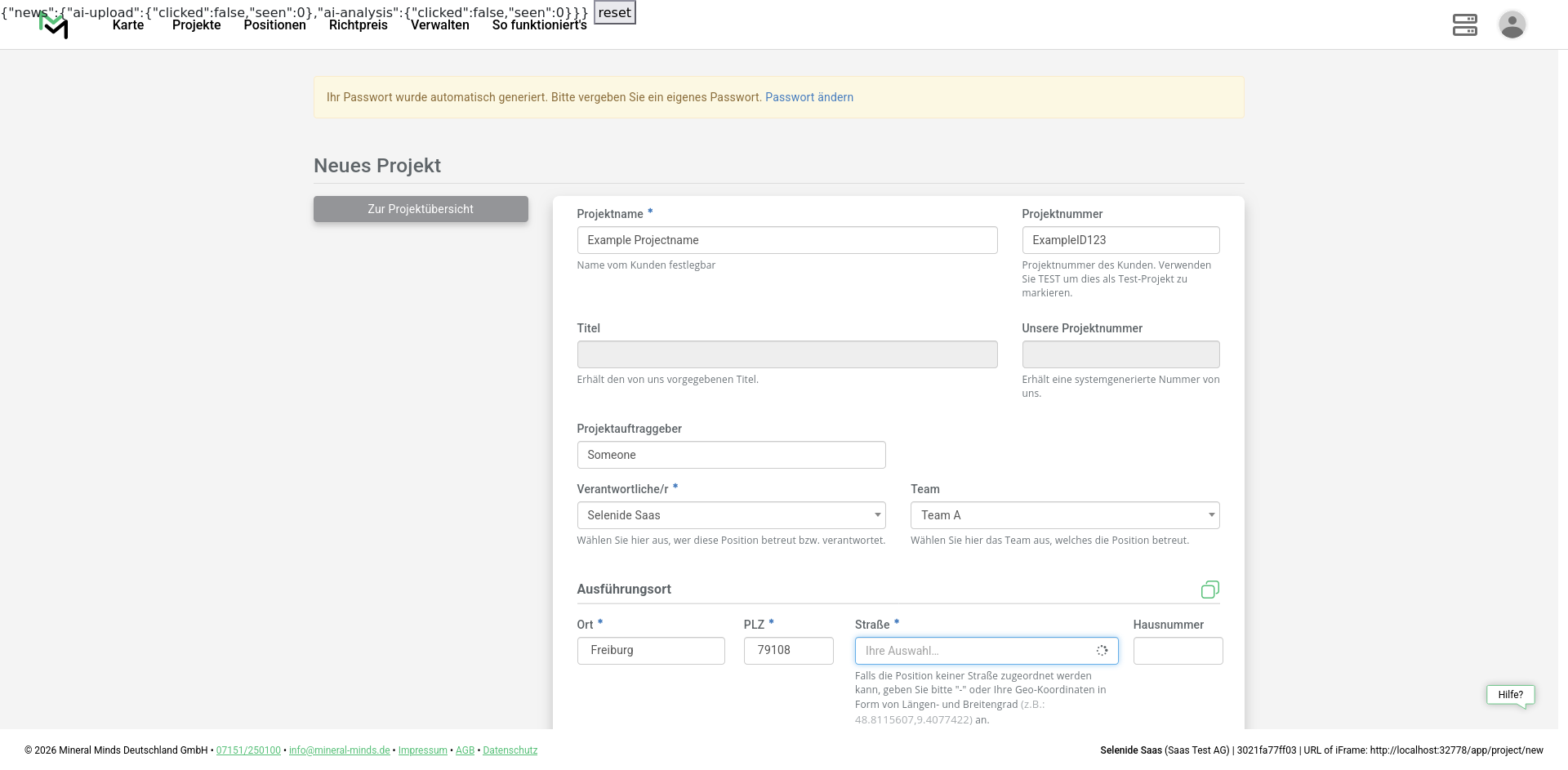Expand the Verantwortliche/r dropdown
This screenshot has width=1568, height=770.
(x=731, y=515)
